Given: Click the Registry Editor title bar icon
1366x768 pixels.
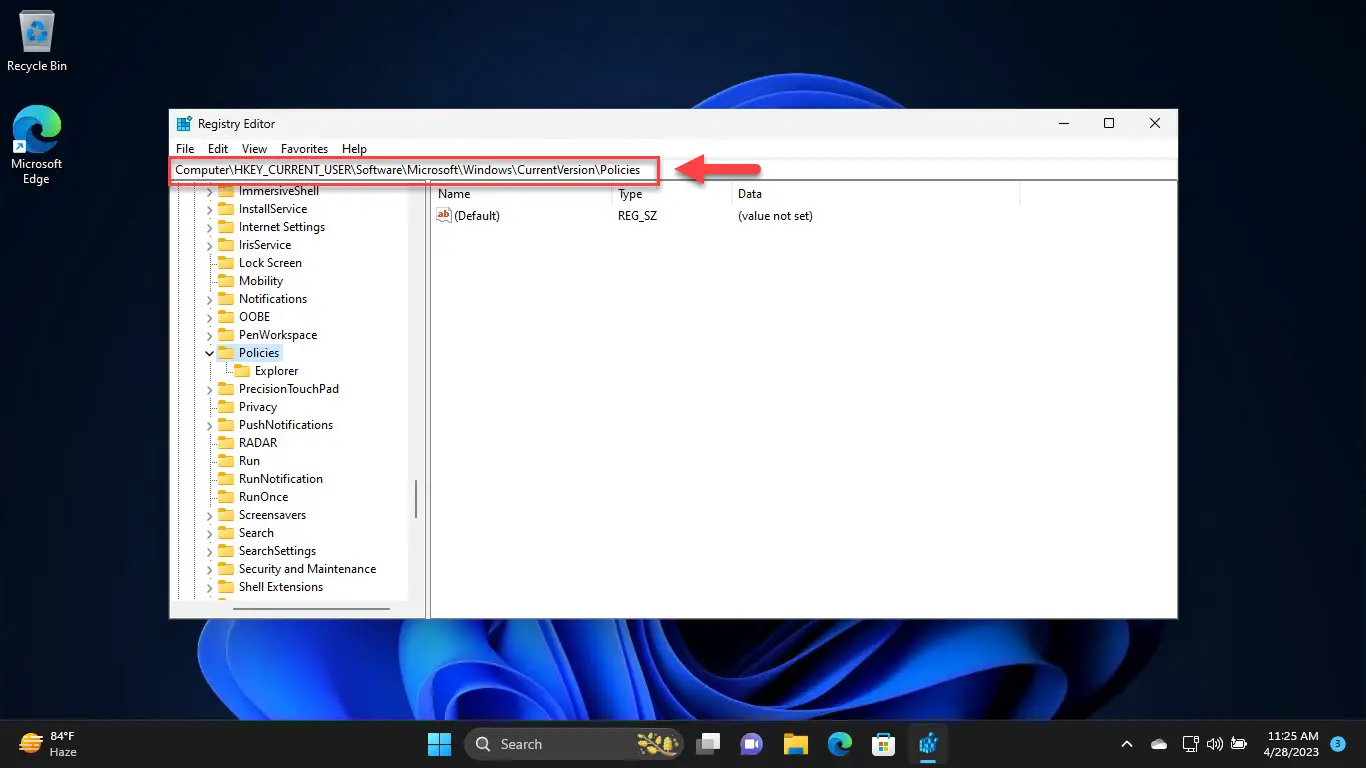Looking at the screenshot, I should (x=184, y=124).
